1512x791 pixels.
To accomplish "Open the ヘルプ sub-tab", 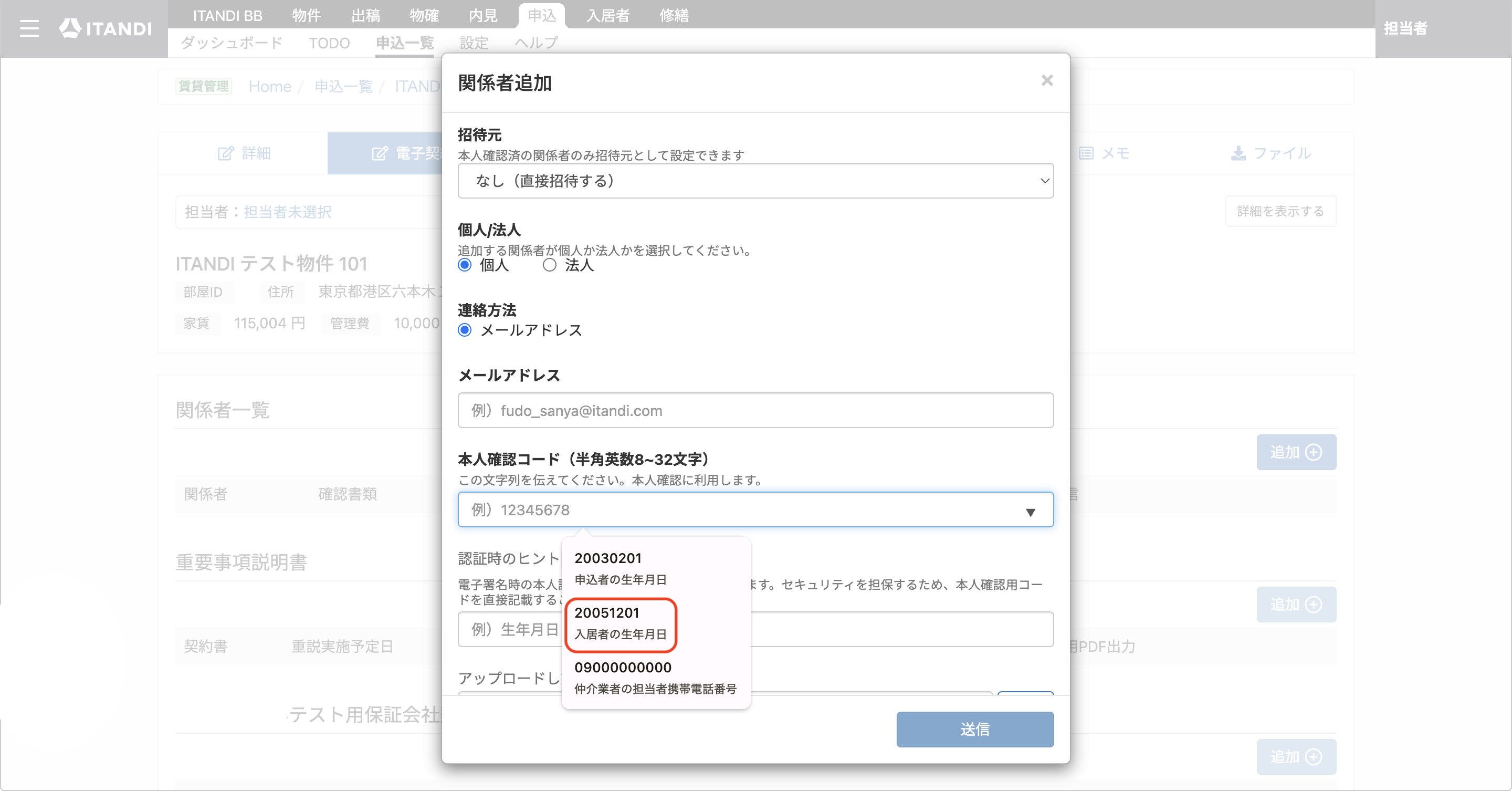I will 536,43.
